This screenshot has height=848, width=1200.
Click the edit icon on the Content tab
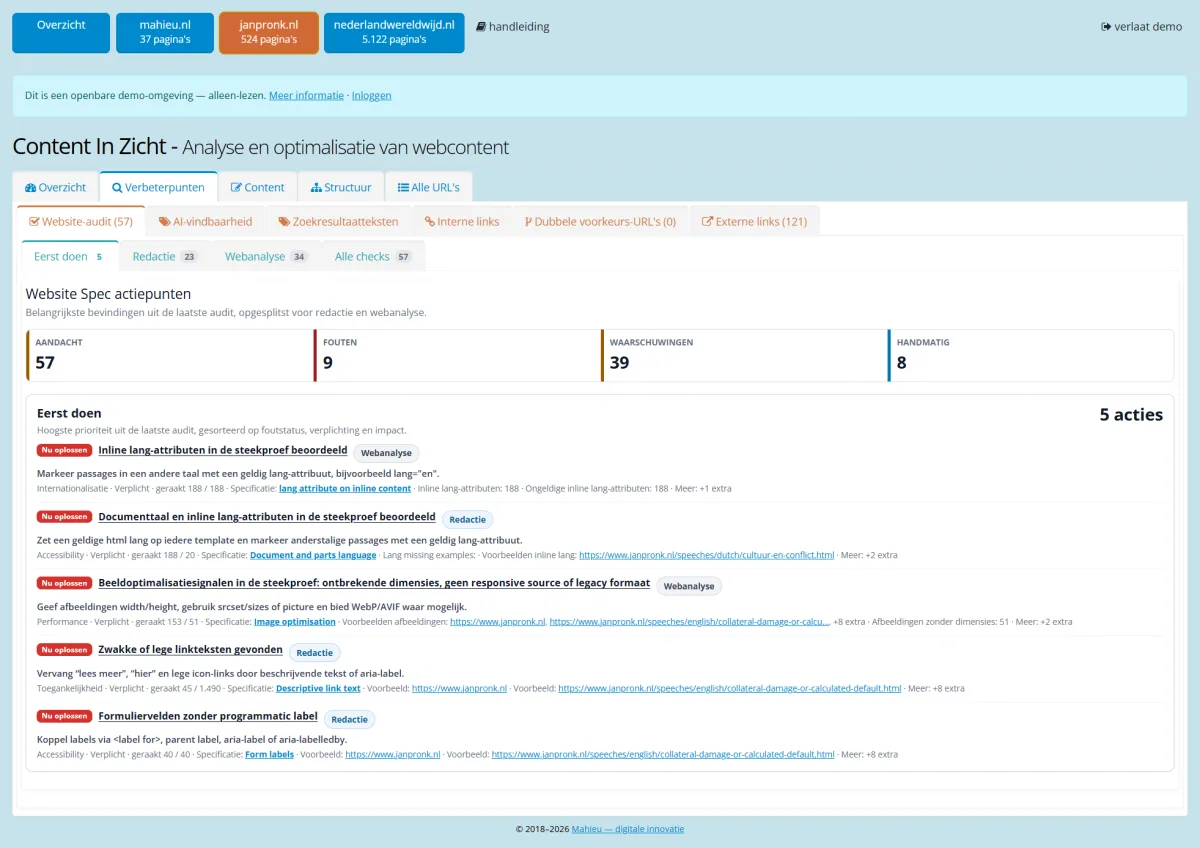point(236,187)
